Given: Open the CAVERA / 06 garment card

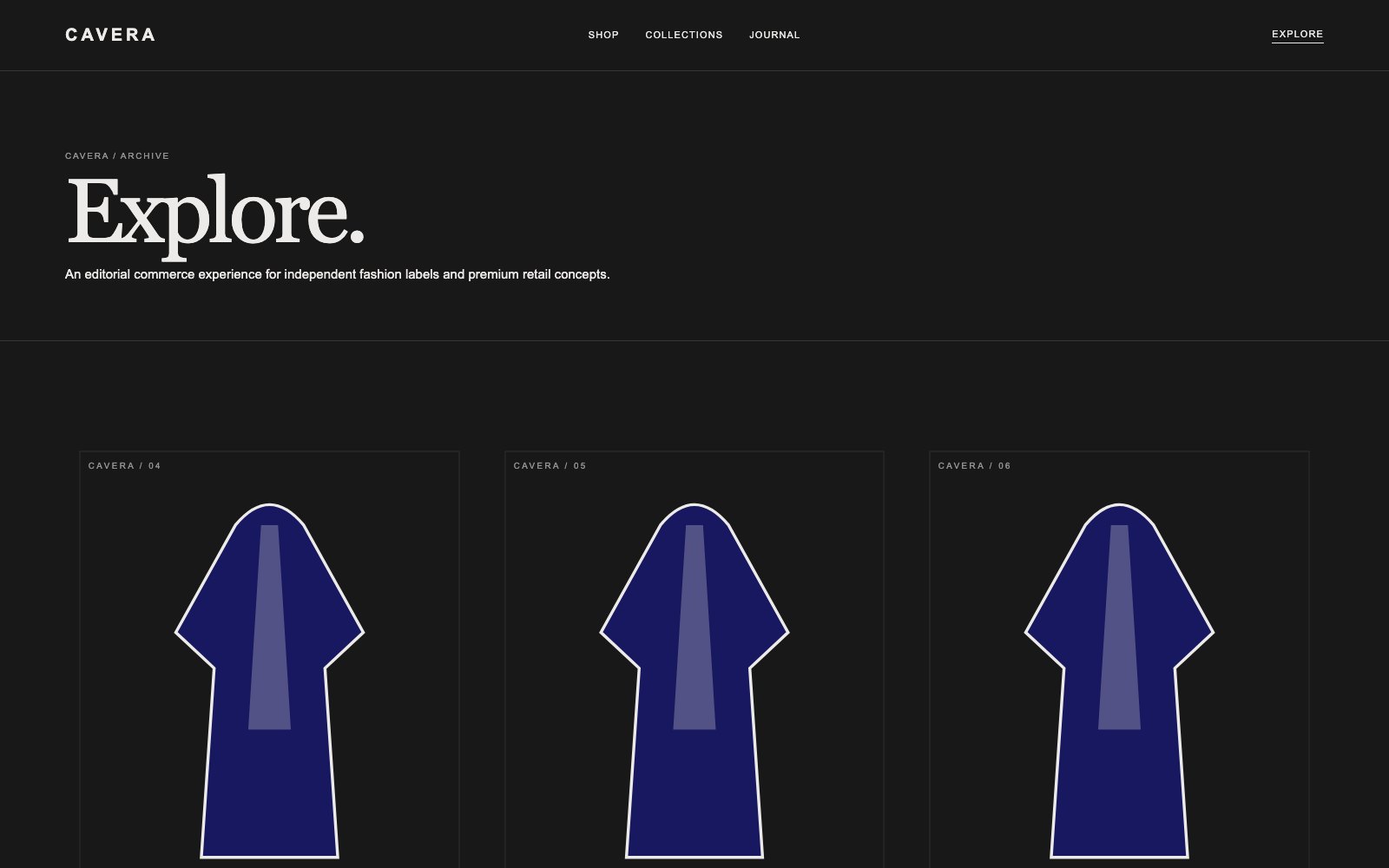Looking at the screenshot, I should coord(1119,660).
